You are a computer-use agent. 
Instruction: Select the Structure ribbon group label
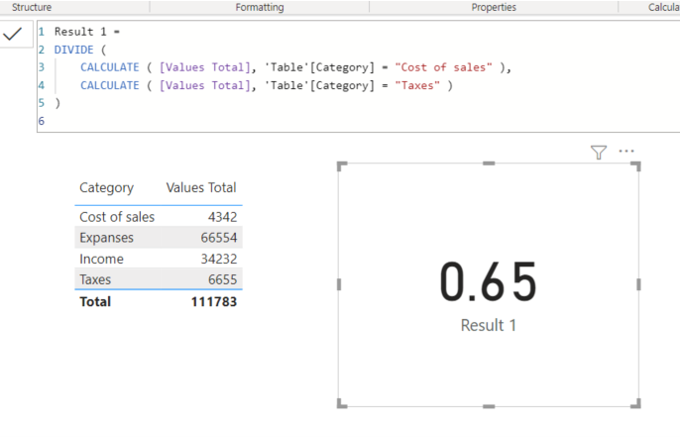pos(32,7)
